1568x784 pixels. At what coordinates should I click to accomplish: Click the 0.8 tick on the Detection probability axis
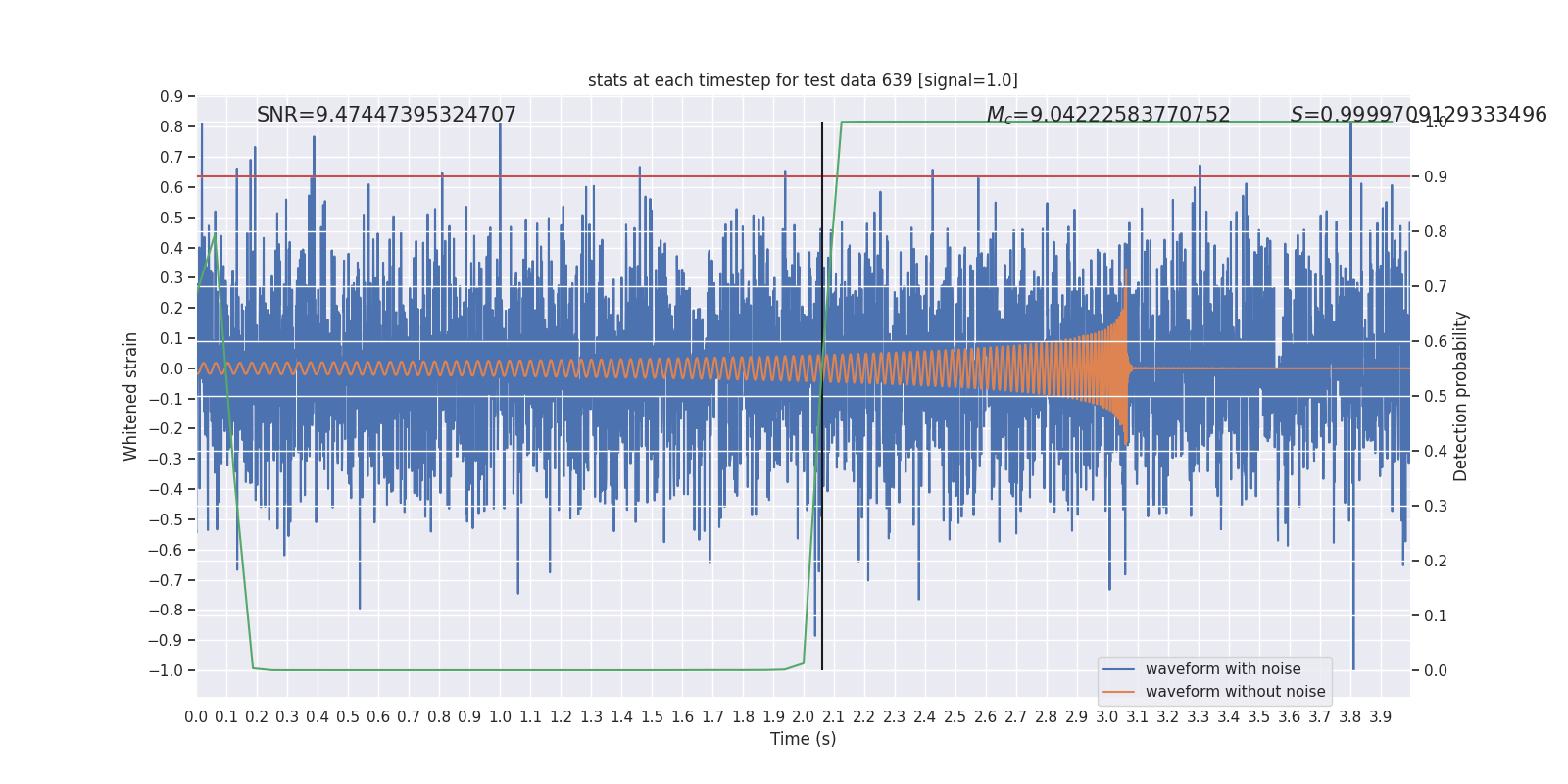(x=1436, y=231)
